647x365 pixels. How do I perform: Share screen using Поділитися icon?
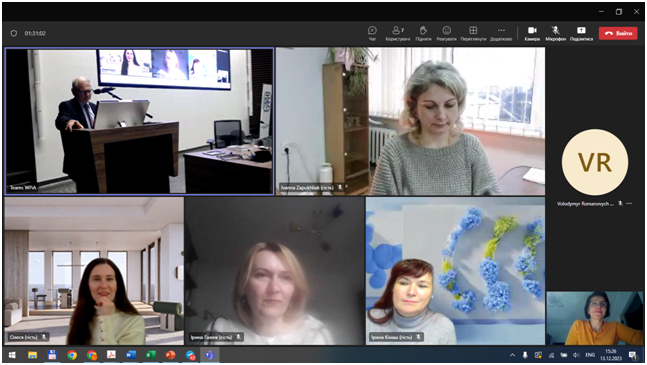click(x=581, y=33)
